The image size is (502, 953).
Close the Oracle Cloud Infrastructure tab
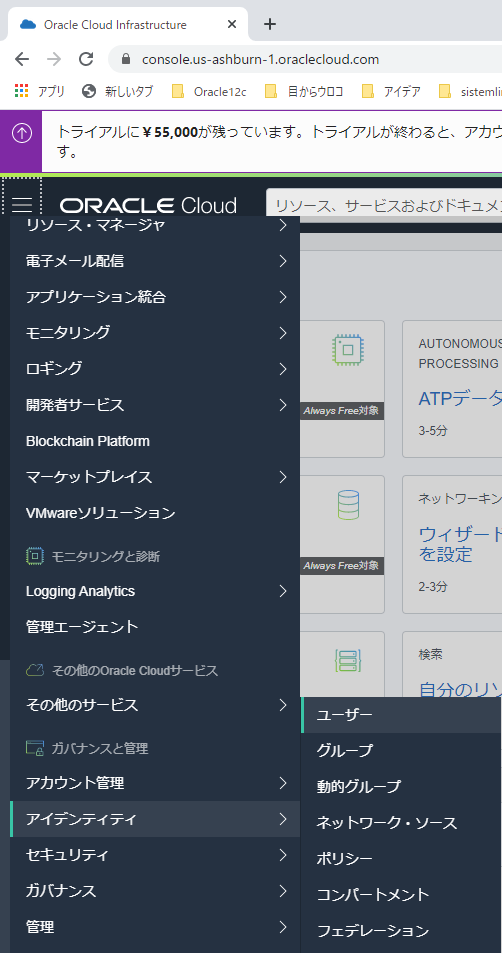coord(232,25)
